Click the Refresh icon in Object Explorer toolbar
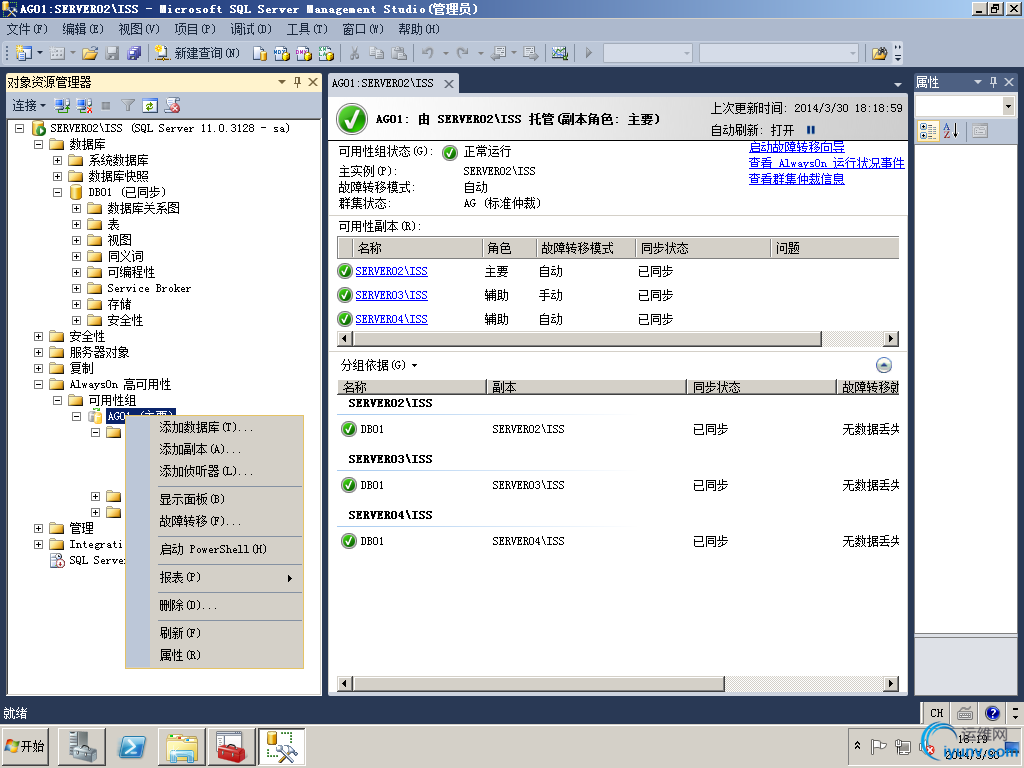 pyautogui.click(x=150, y=105)
